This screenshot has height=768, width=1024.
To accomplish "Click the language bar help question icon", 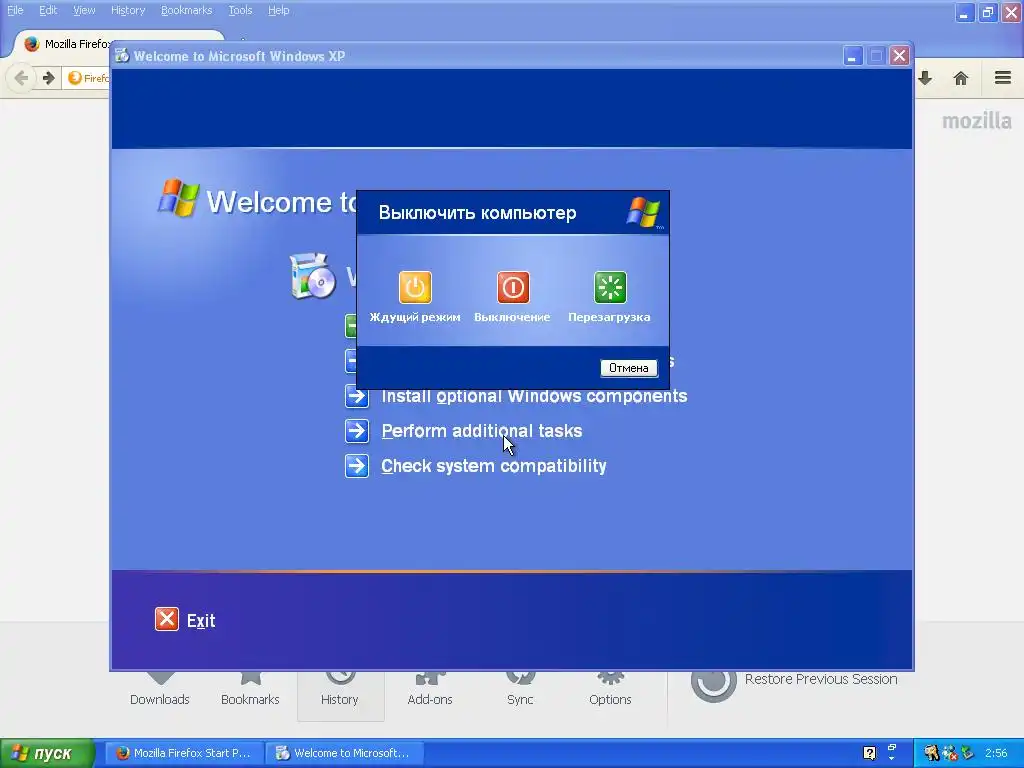I will (869, 753).
